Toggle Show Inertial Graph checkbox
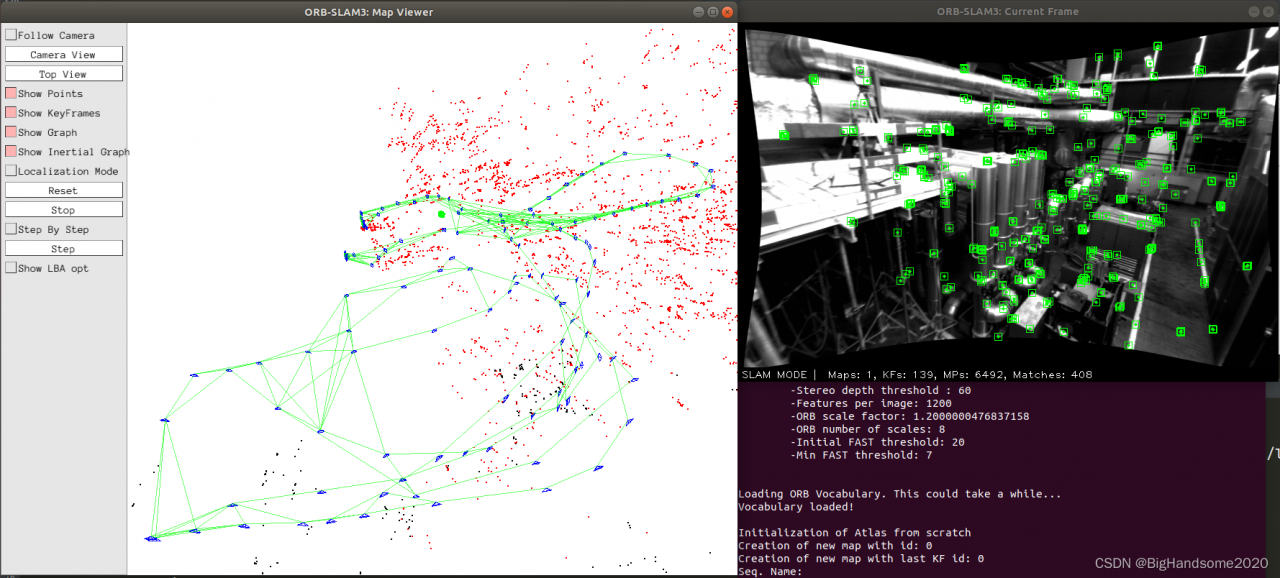1280x578 pixels. (x=11, y=151)
